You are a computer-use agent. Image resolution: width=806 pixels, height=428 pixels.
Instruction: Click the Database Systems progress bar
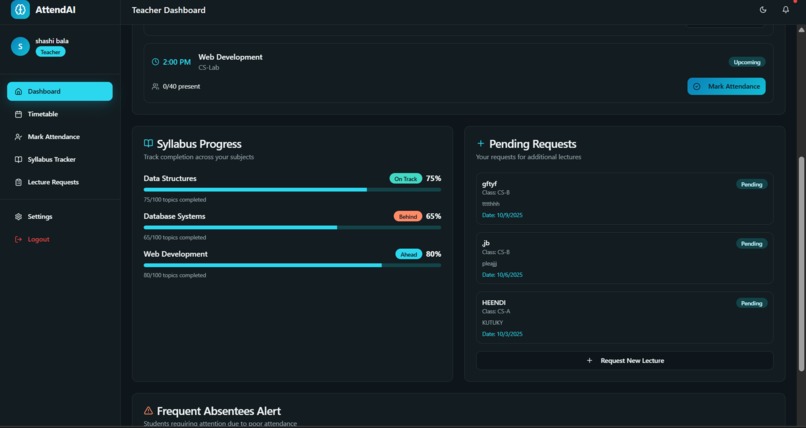click(292, 227)
